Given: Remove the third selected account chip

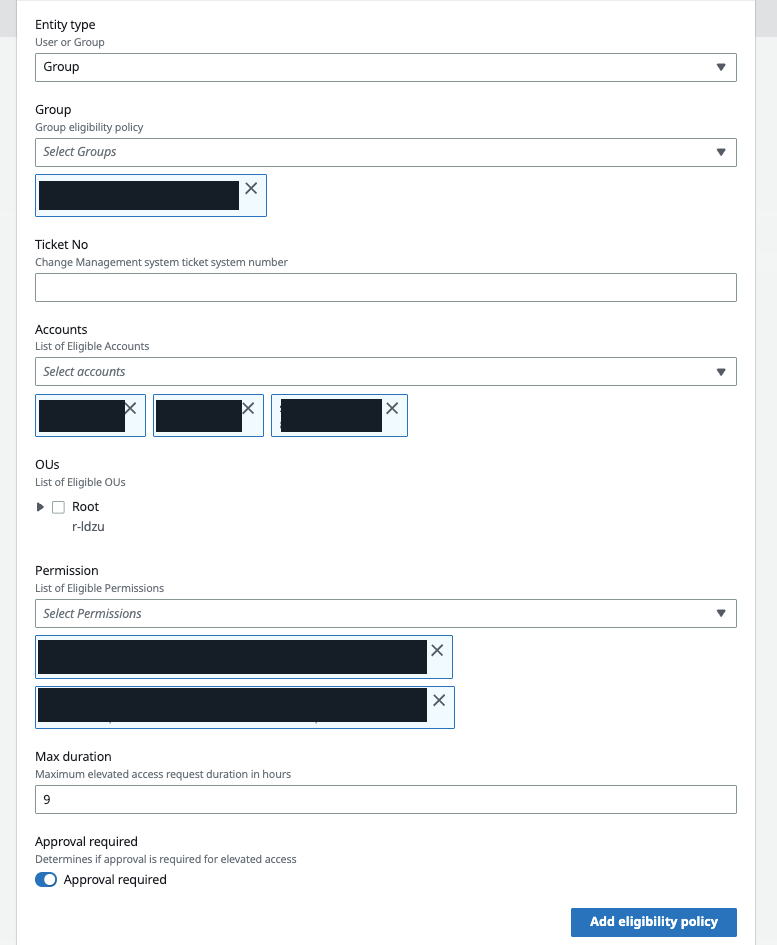Looking at the screenshot, I should tap(392, 408).
